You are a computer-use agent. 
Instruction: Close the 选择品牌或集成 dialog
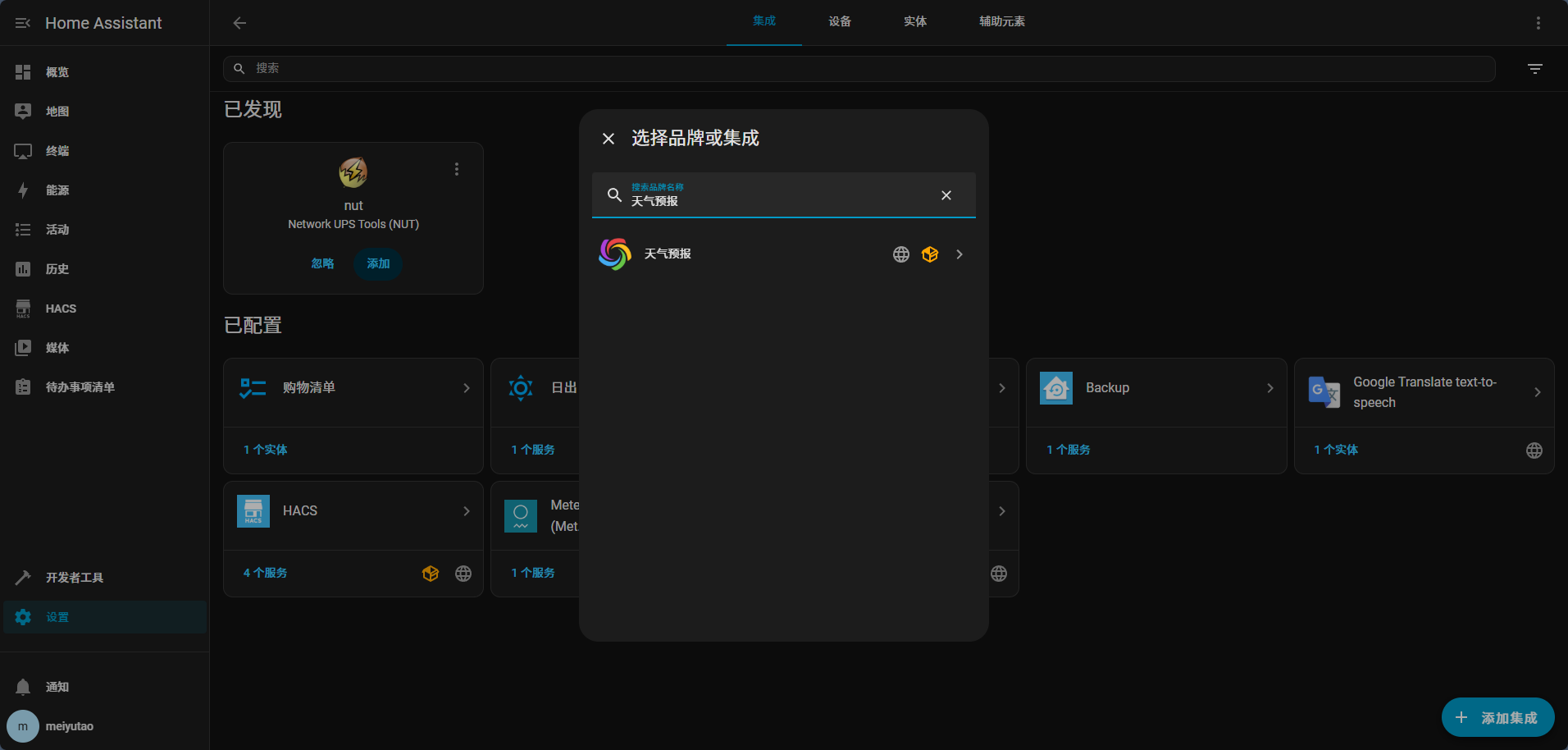tap(609, 139)
